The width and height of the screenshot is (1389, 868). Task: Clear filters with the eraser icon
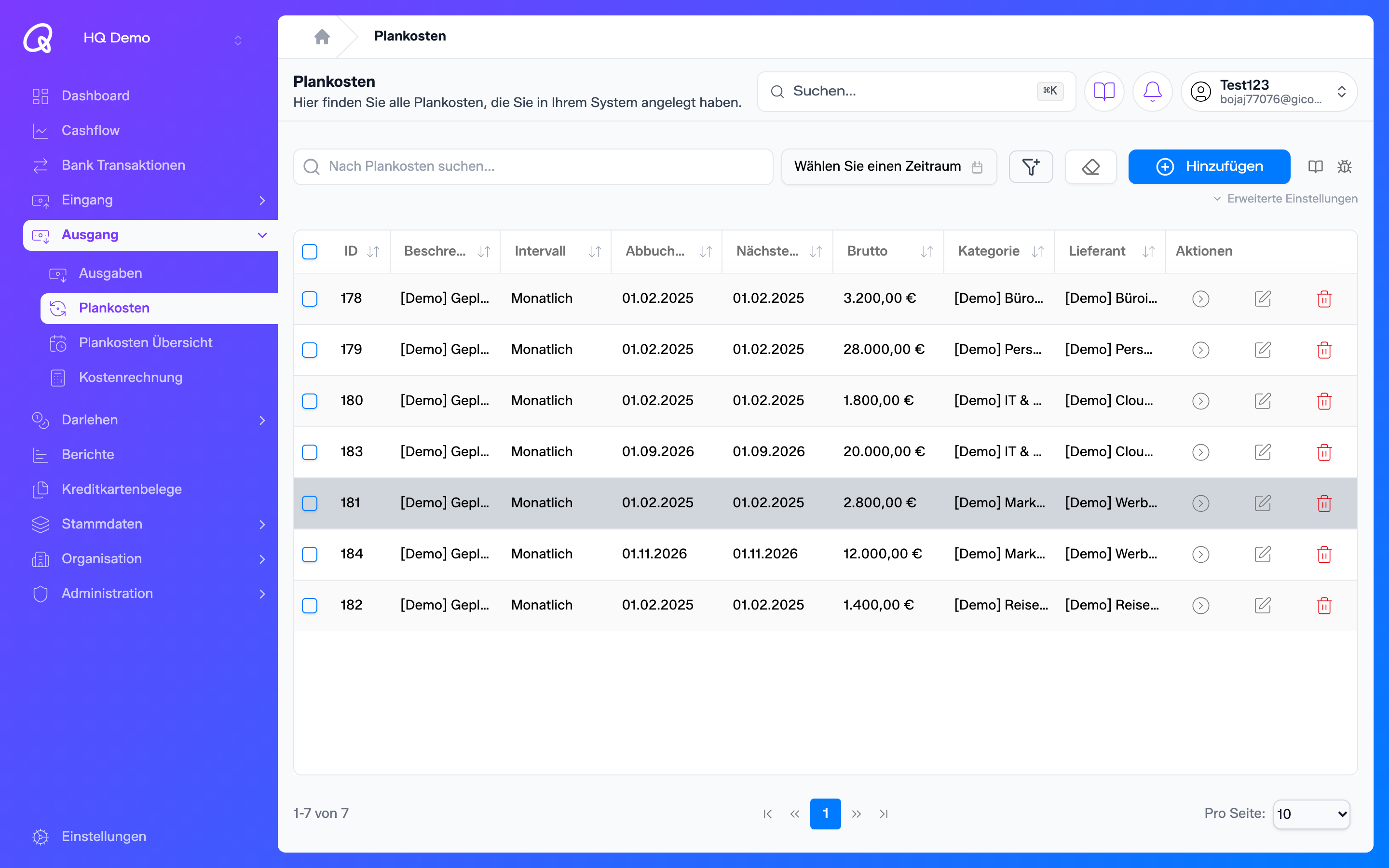1090,167
